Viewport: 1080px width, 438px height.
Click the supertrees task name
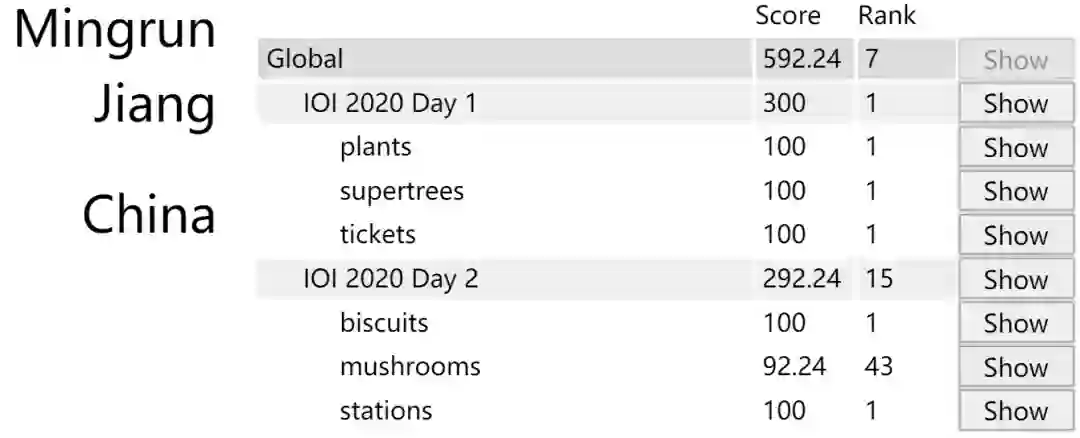(401, 191)
